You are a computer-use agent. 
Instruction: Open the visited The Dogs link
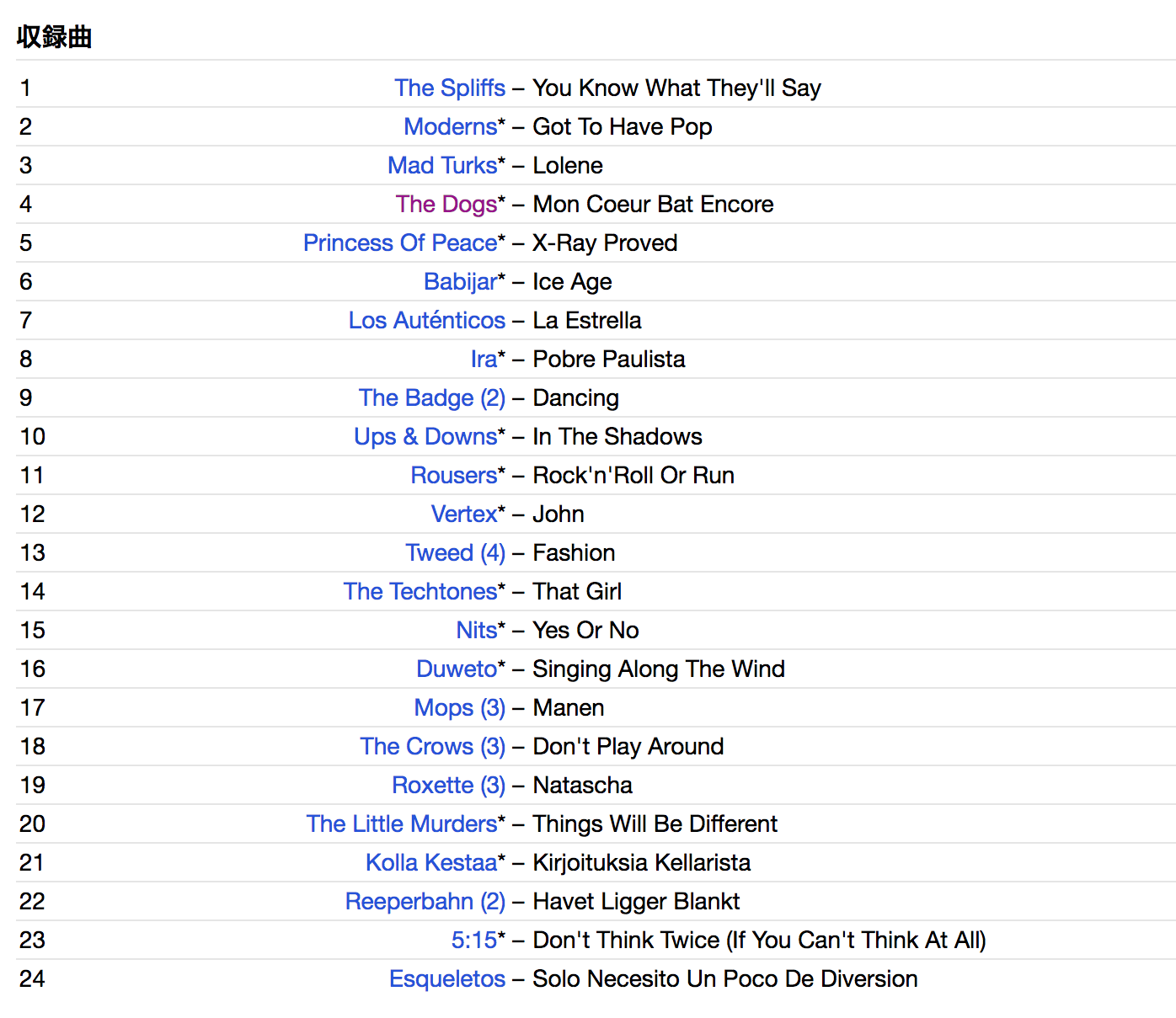[446, 204]
